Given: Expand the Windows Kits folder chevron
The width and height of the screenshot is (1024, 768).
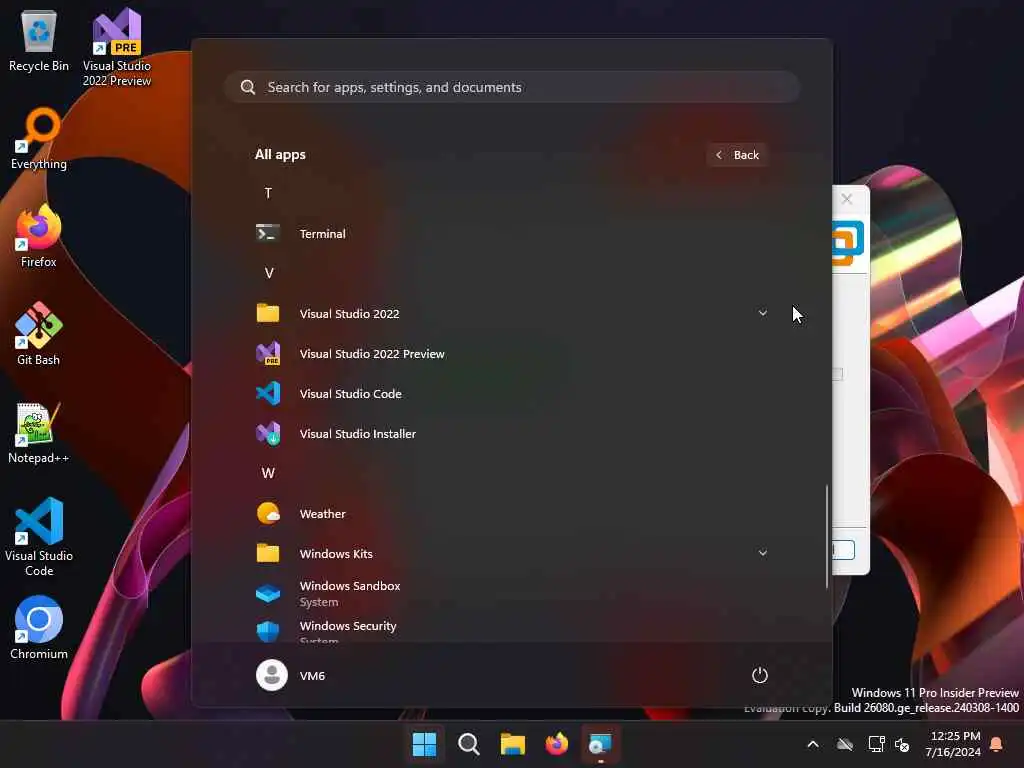Looking at the screenshot, I should coord(762,553).
